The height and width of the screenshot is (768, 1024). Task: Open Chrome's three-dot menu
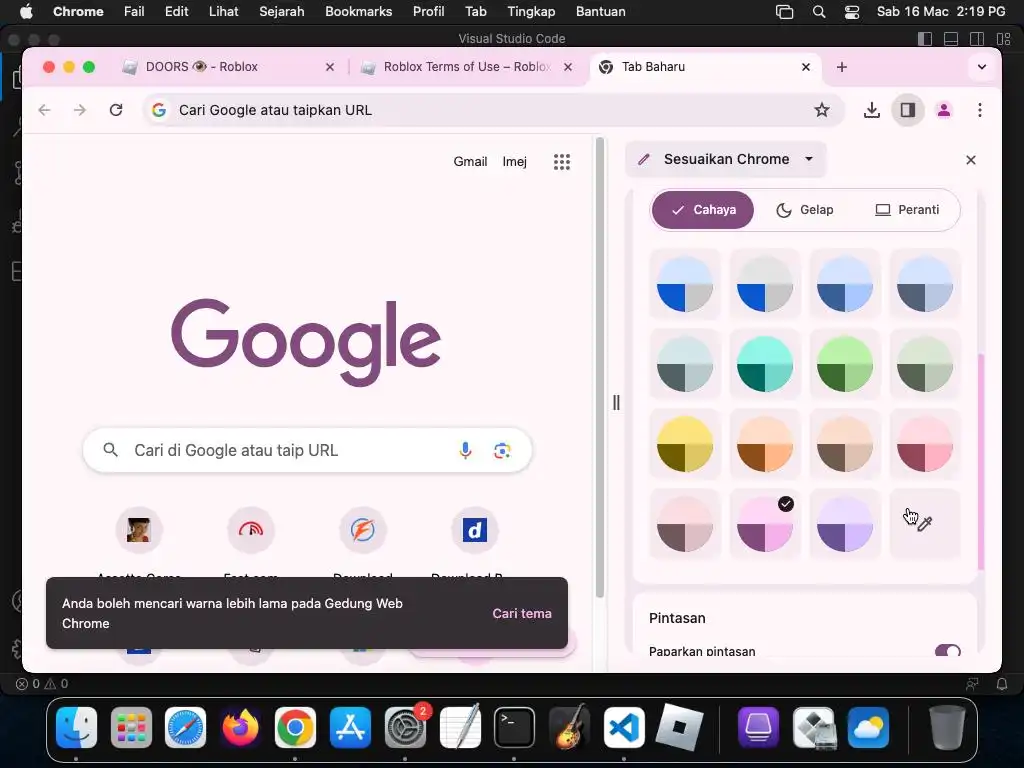coord(980,110)
